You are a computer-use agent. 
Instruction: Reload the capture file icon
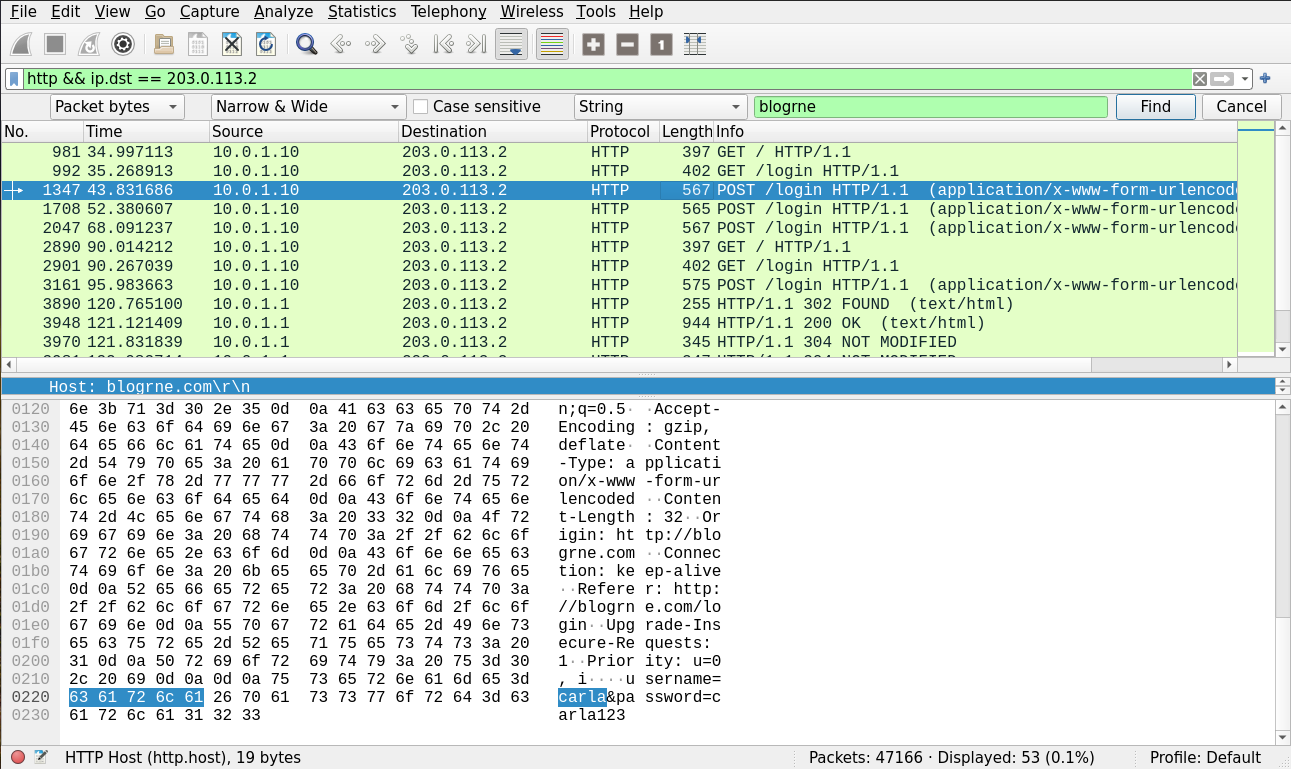point(266,44)
